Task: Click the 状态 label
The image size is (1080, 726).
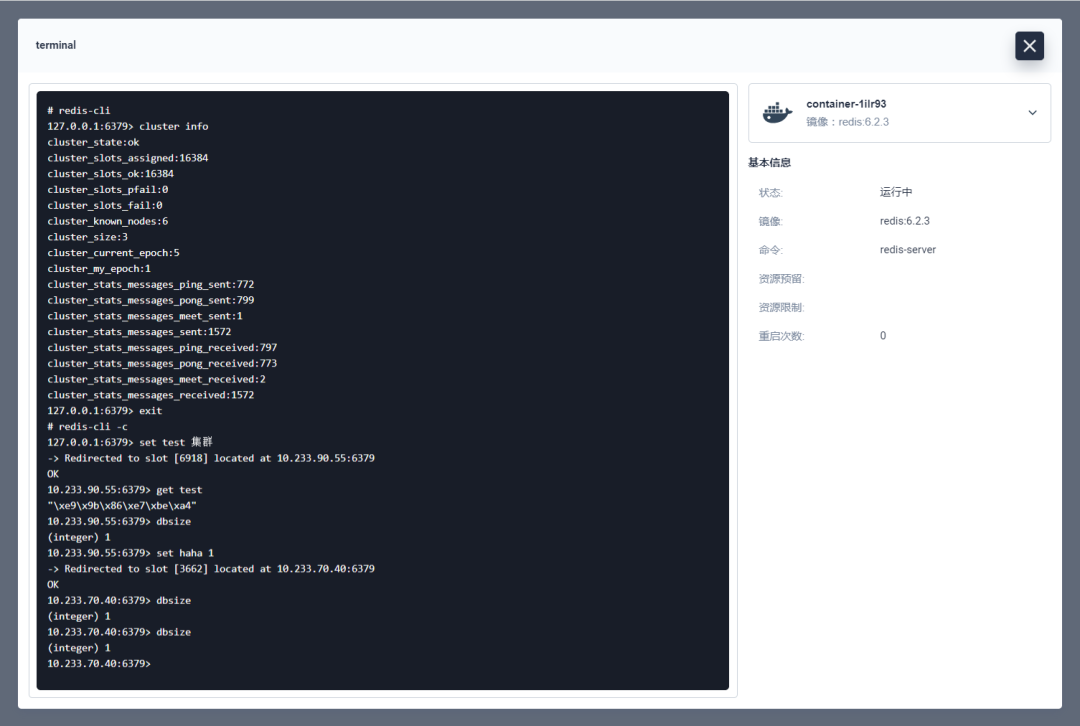Action: 770,192
